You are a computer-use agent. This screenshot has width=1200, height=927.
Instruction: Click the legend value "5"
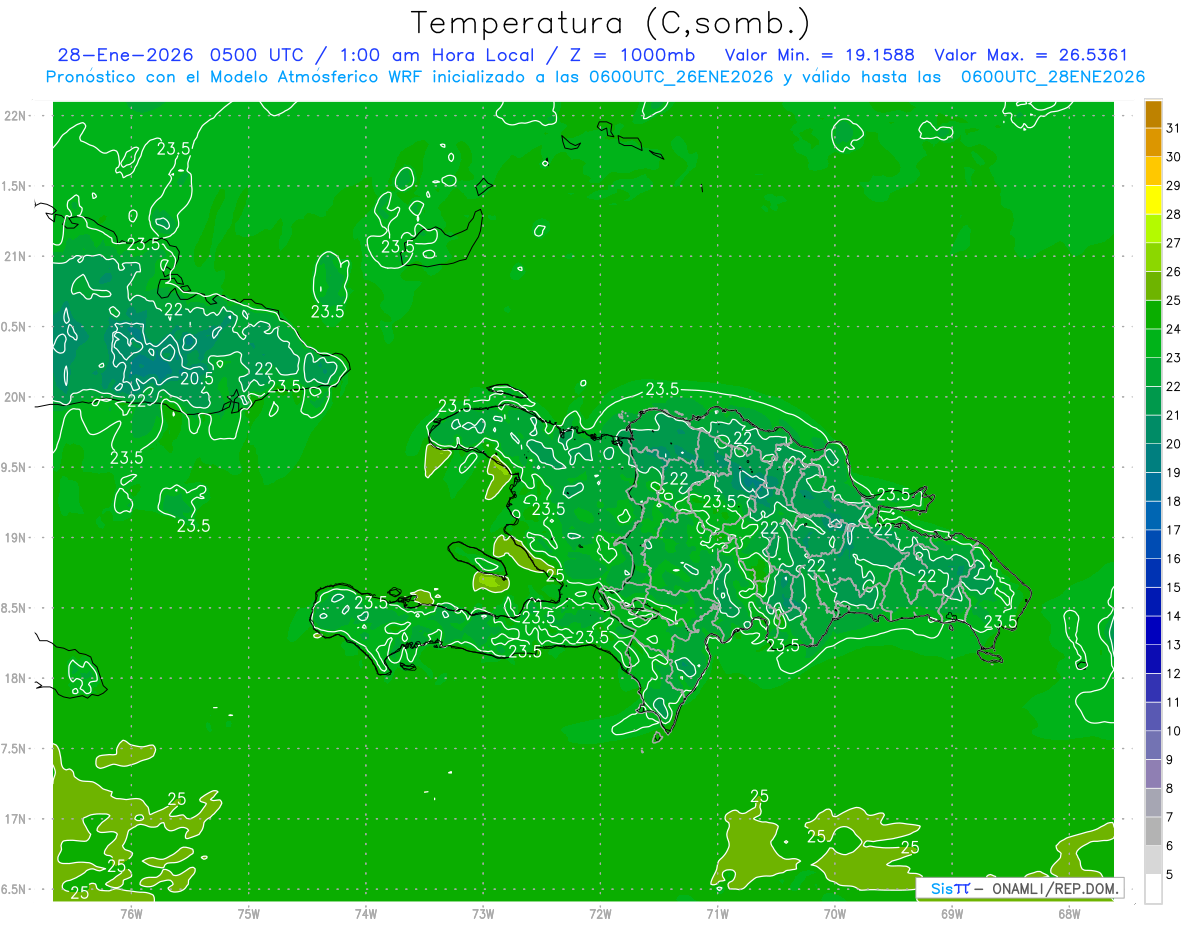1170,875
